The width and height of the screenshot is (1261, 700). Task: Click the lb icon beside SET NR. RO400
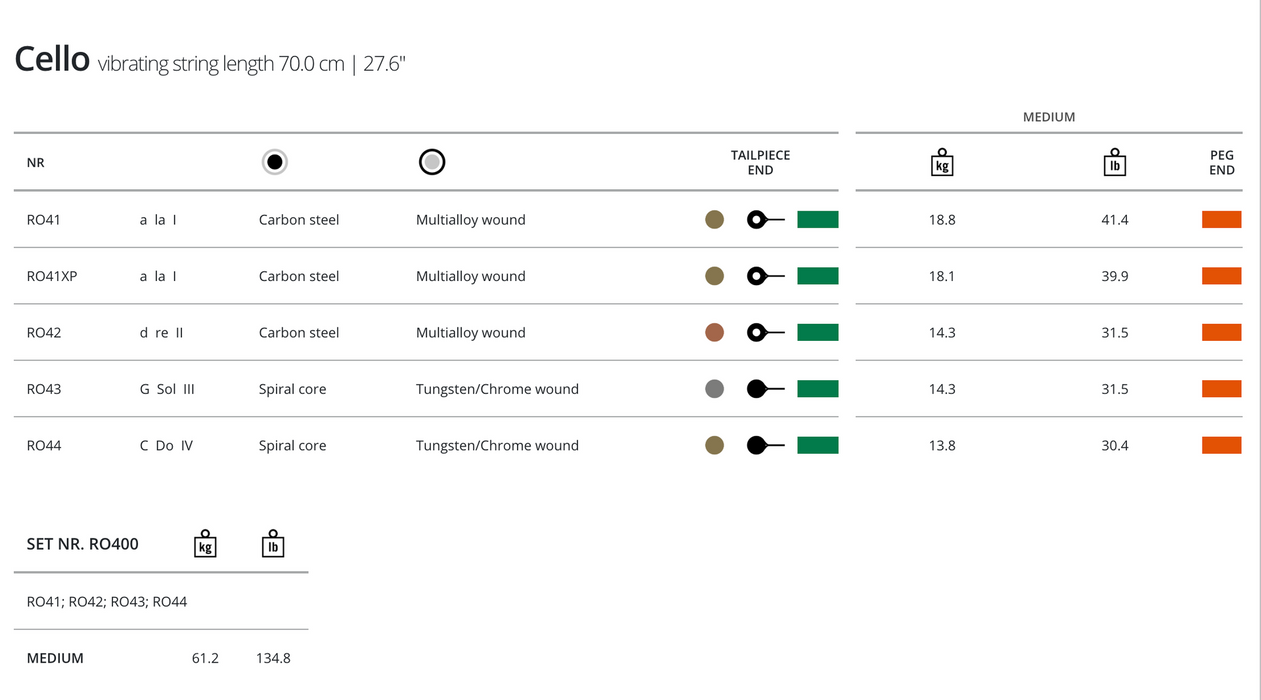point(273,544)
